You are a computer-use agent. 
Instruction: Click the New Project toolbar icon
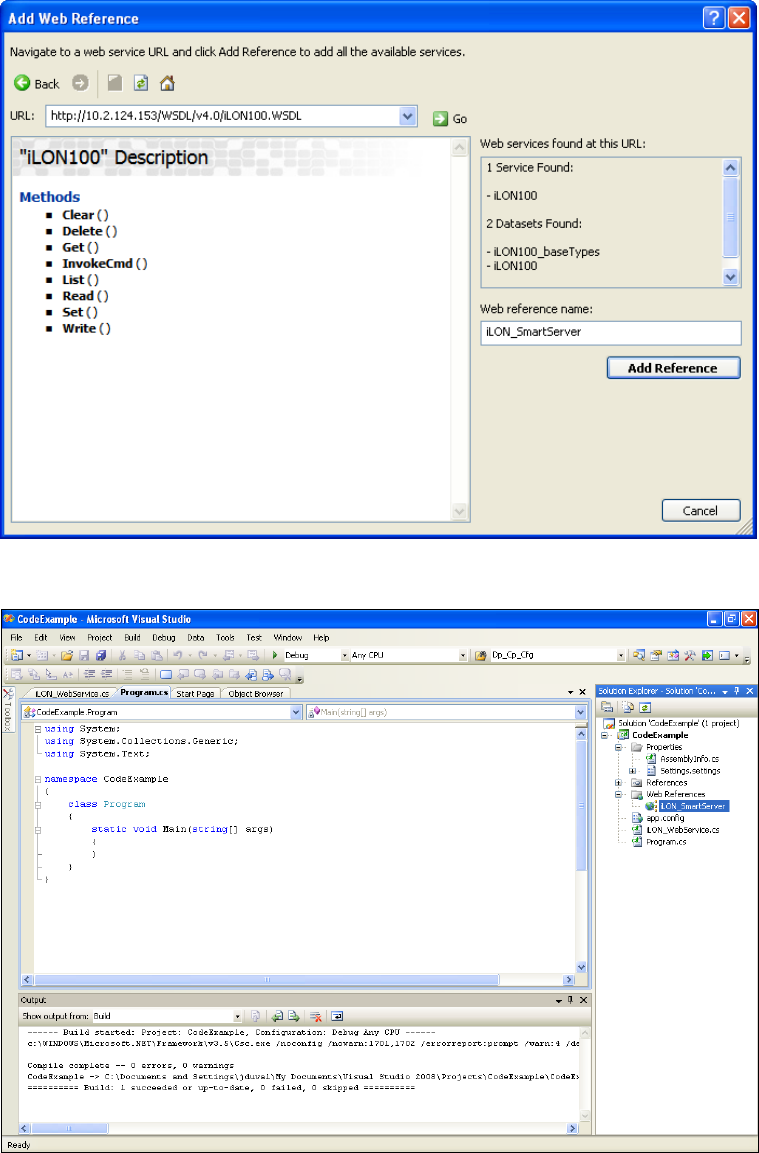17,654
